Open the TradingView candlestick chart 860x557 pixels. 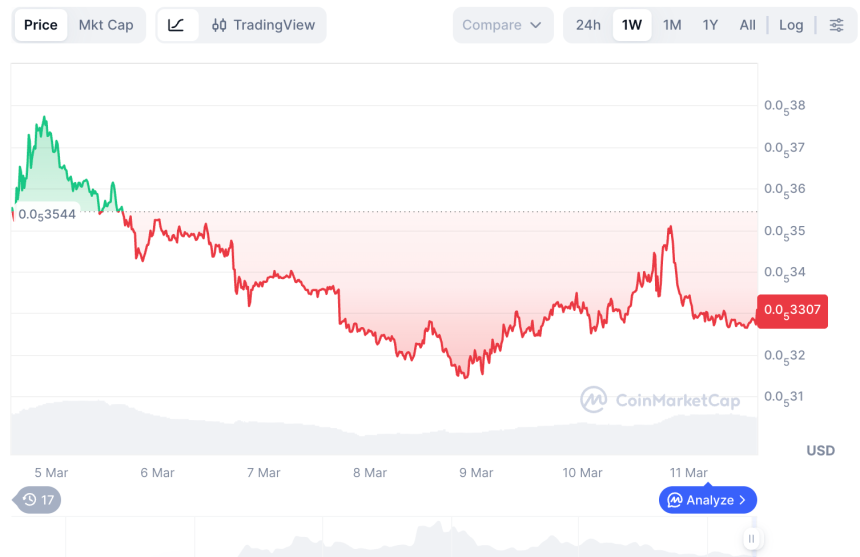[263, 25]
